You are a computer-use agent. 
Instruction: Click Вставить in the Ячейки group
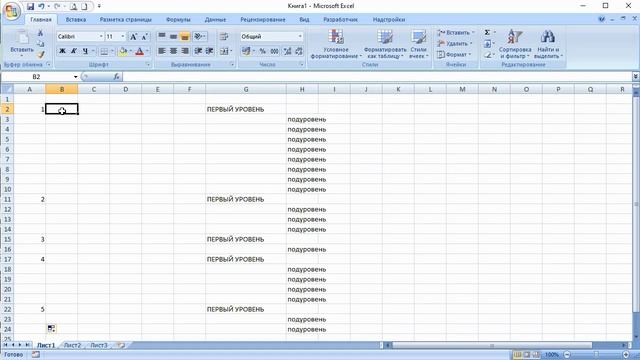(x=455, y=33)
